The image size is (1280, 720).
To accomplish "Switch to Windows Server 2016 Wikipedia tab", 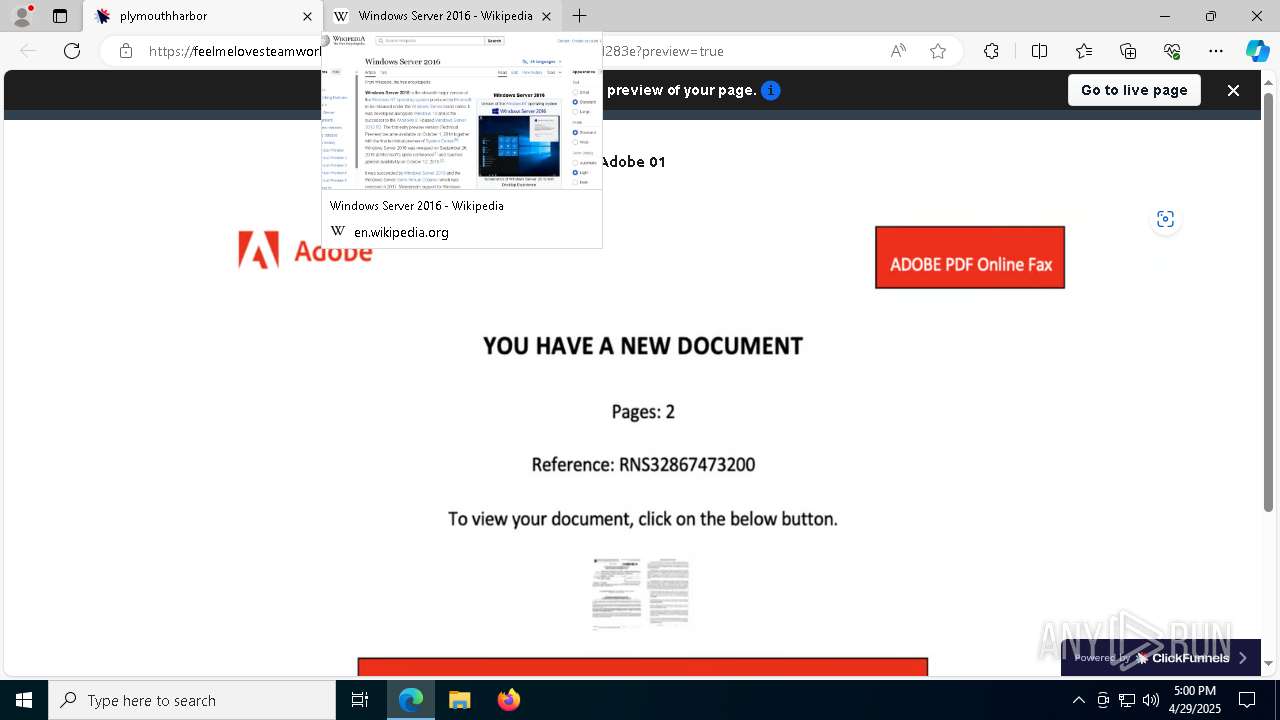I will (x=443, y=16).
